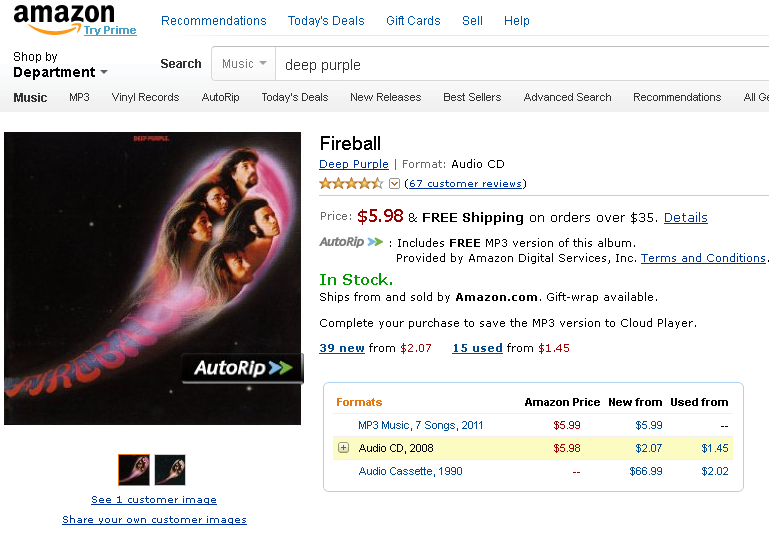The height and width of the screenshot is (540, 769).
Task: Click the Fireball album cover image
Action: [x=152, y=278]
